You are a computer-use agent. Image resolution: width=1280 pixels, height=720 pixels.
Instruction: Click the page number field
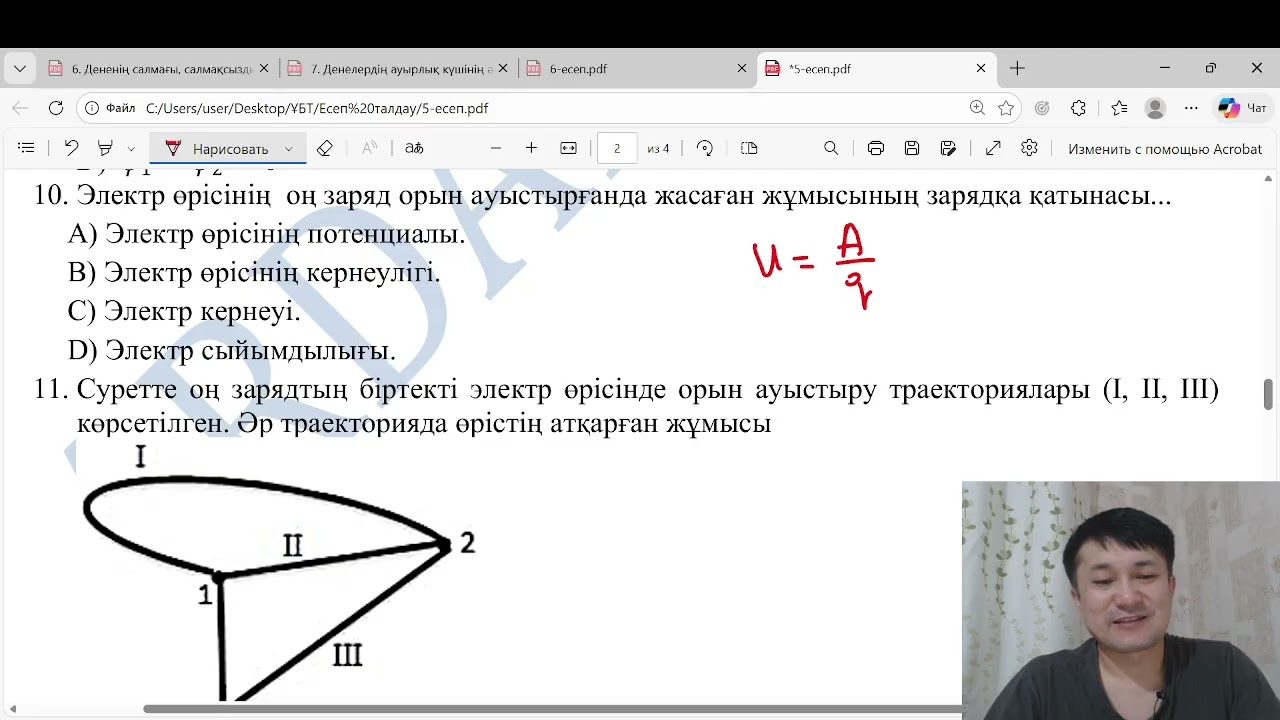(617, 148)
